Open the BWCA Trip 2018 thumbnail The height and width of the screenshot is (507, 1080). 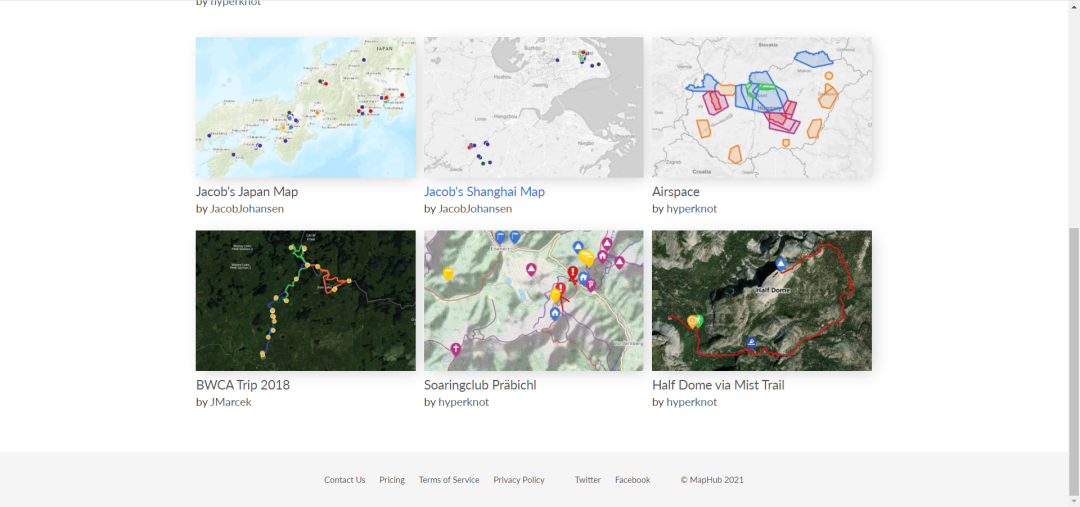[x=306, y=301]
